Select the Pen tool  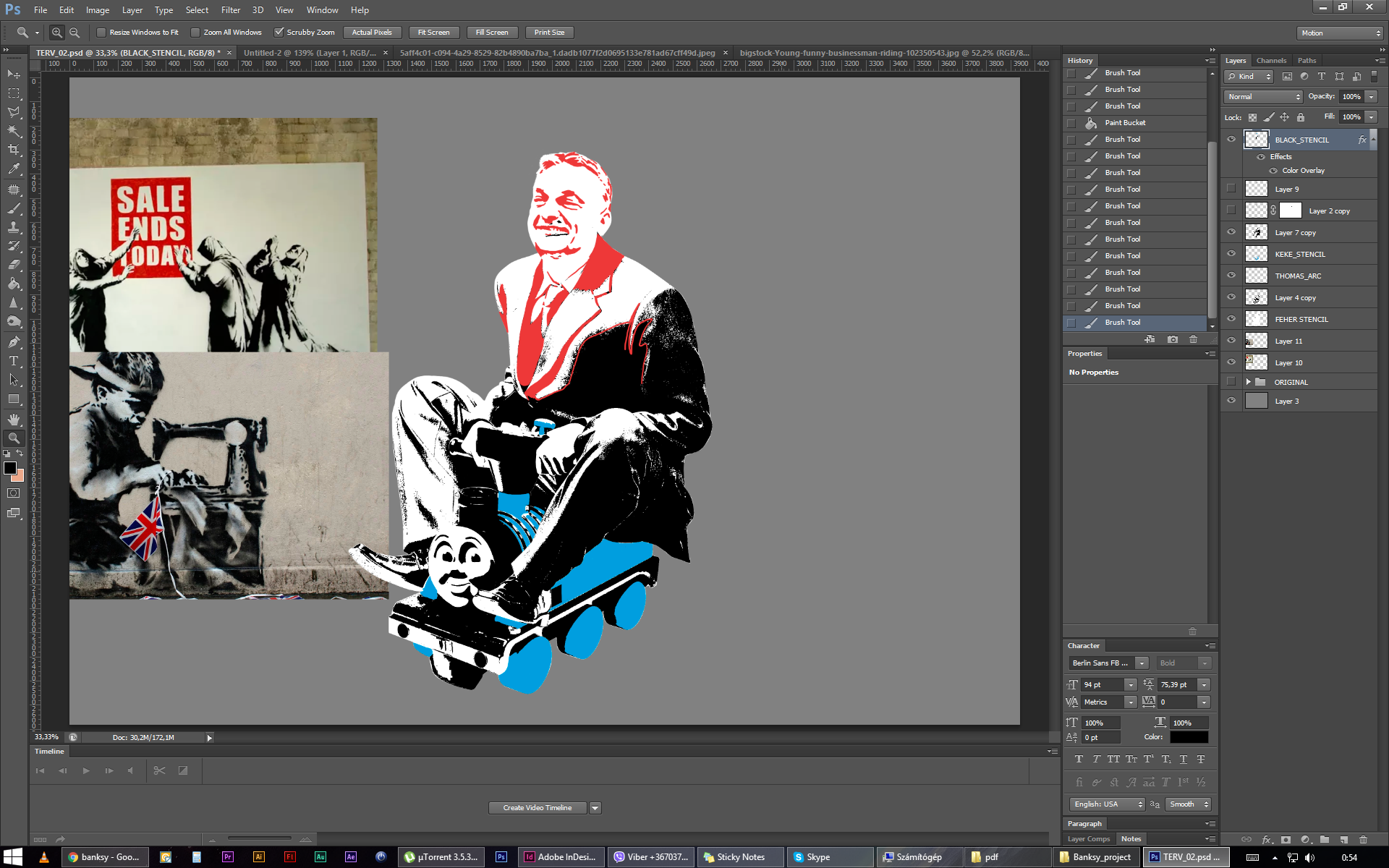click(14, 341)
